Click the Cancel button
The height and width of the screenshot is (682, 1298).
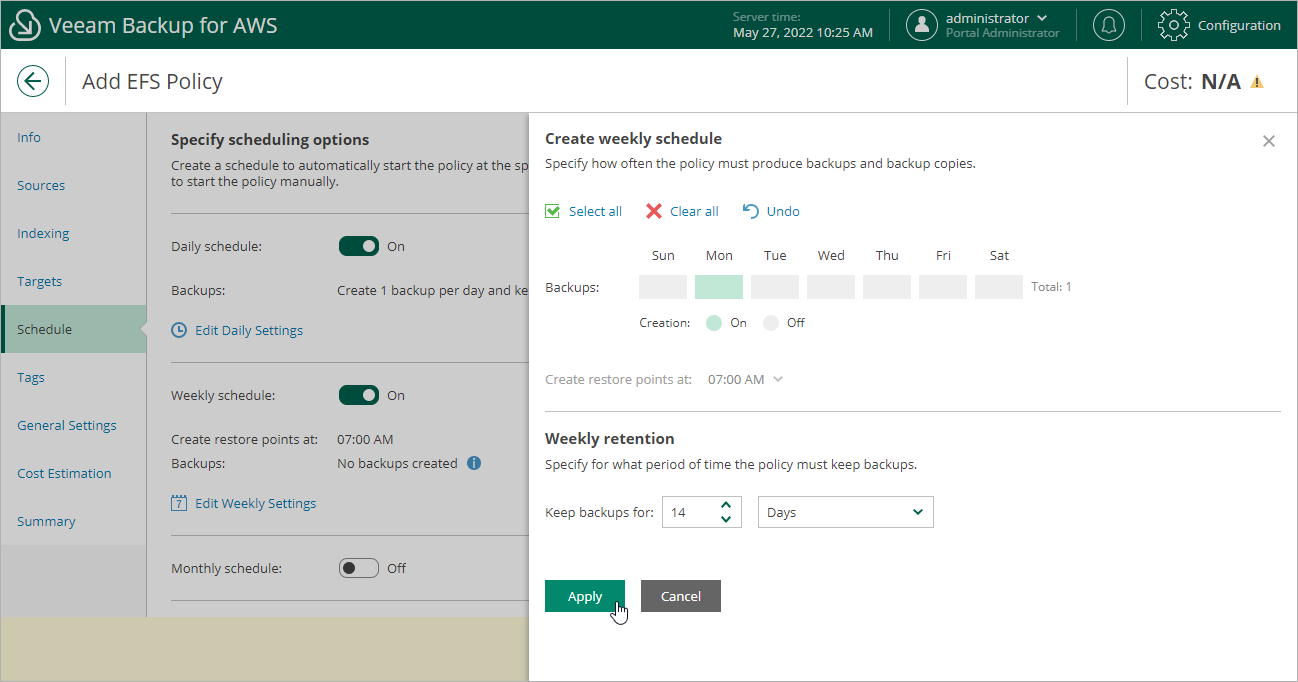coord(681,596)
